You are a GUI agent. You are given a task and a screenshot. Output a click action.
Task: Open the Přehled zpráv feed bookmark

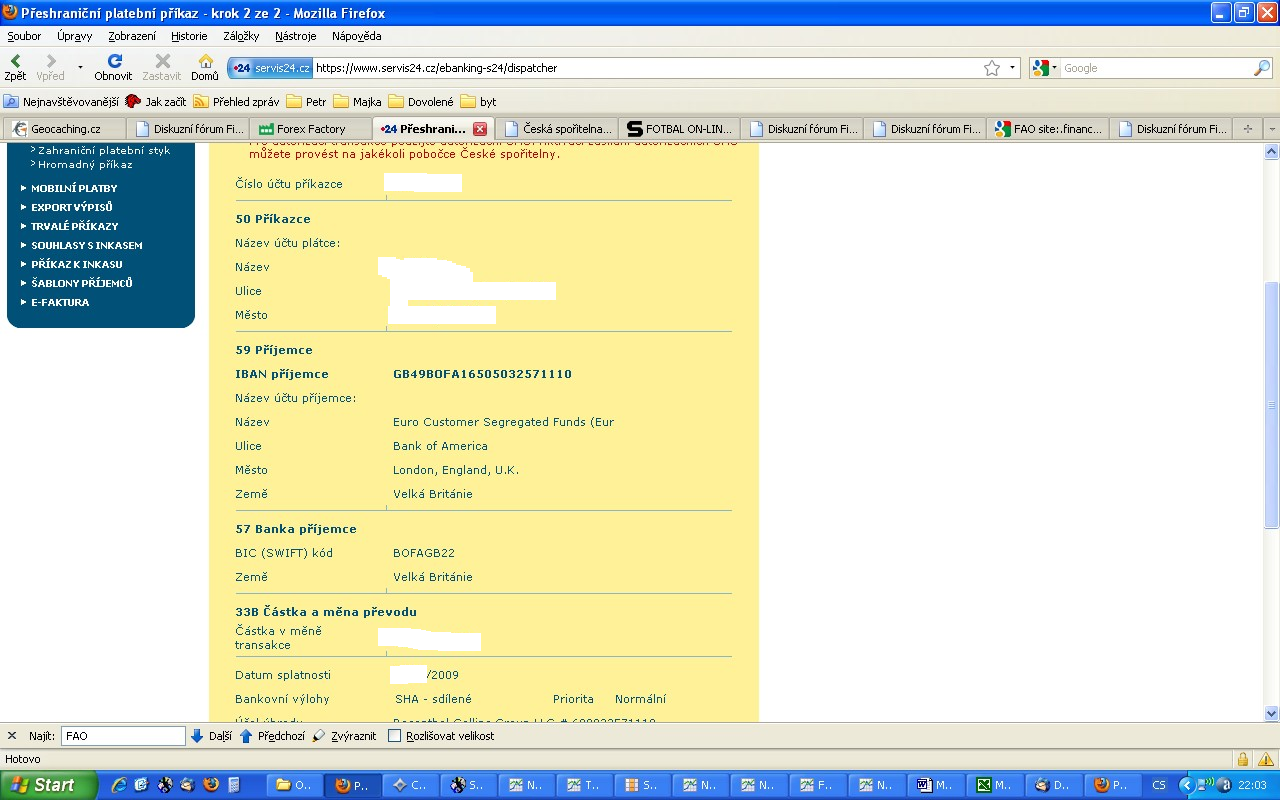pos(236,102)
